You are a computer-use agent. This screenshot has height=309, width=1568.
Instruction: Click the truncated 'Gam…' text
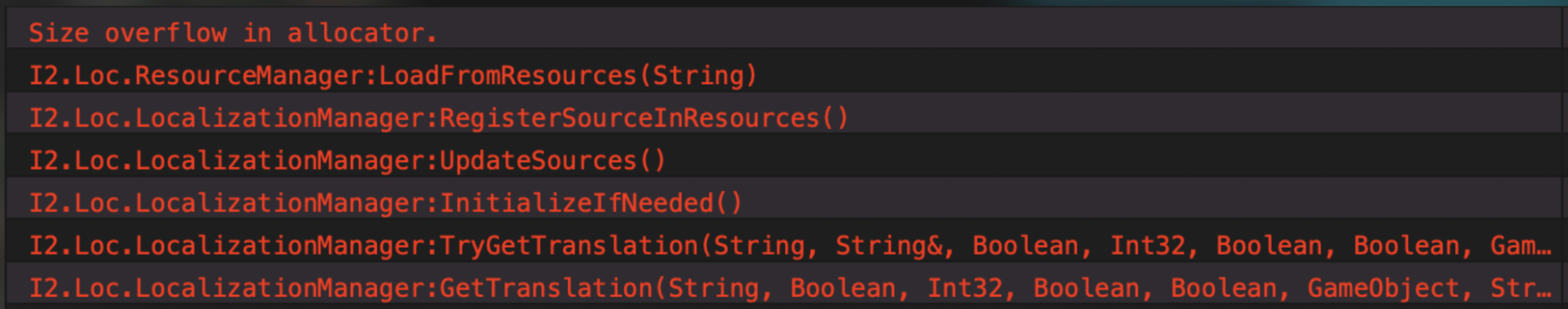[1521, 245]
